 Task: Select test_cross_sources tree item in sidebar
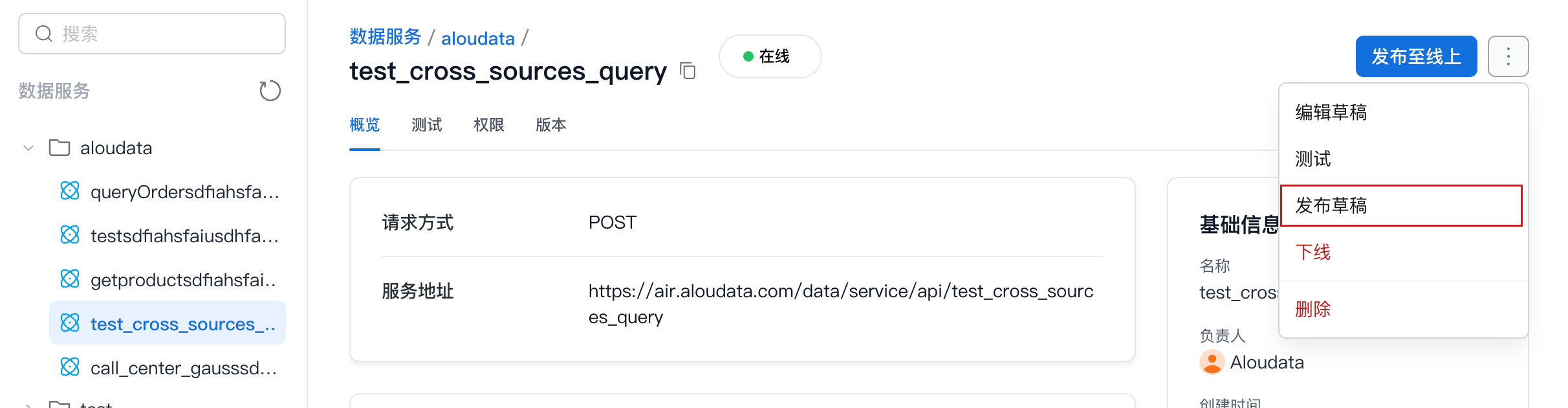(182, 323)
